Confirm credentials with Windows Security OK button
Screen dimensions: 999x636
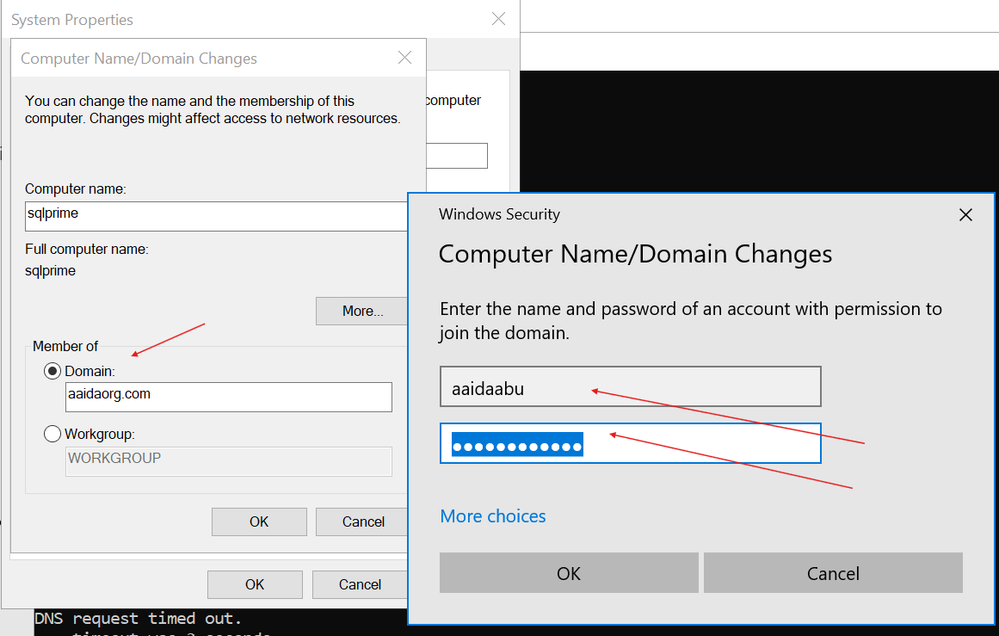tap(569, 573)
